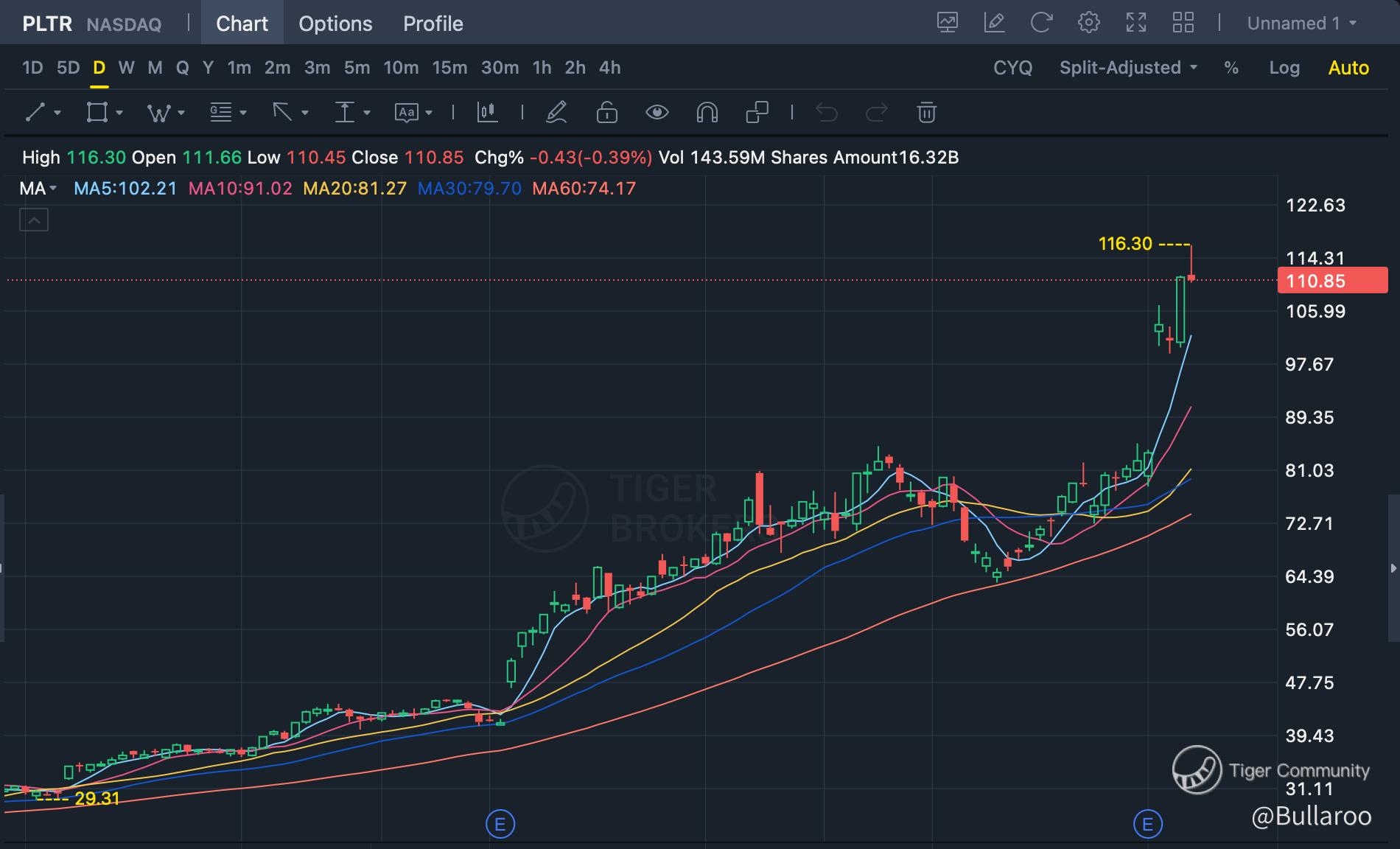This screenshot has height=849, width=1400.
Task: Delete drawings with the trash icon
Action: point(926,113)
